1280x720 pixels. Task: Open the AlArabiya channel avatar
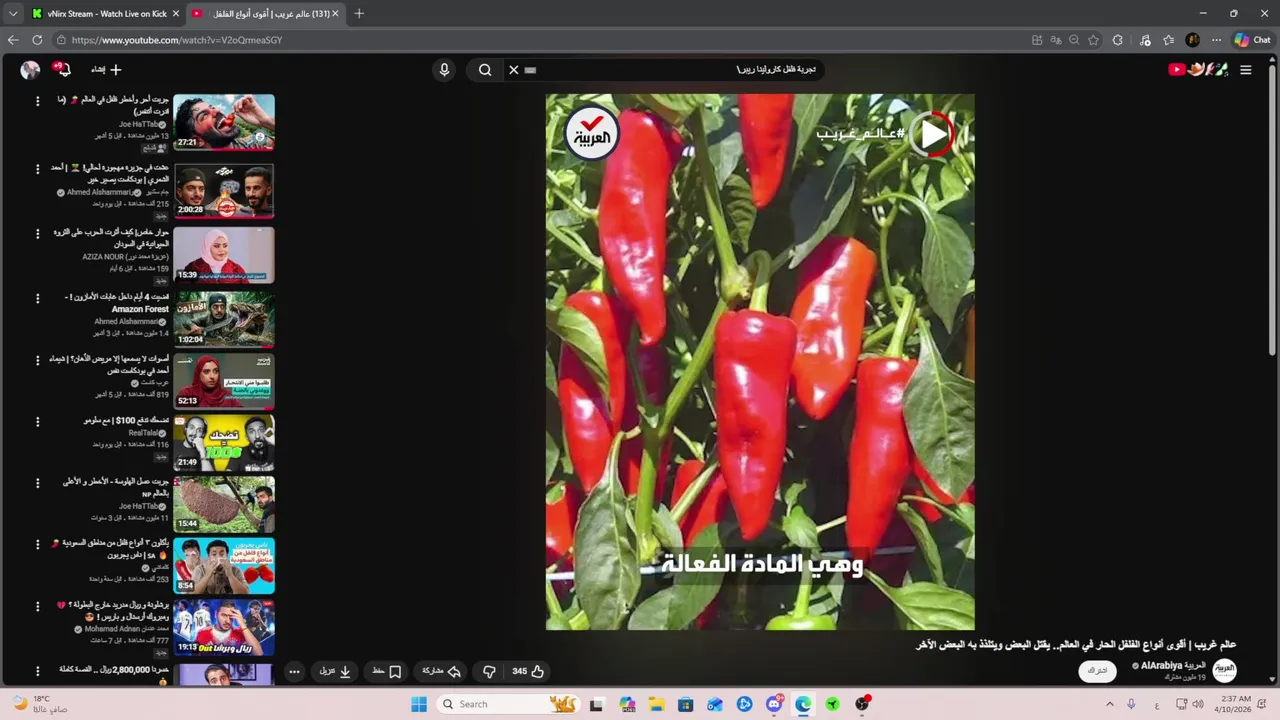tap(1224, 671)
